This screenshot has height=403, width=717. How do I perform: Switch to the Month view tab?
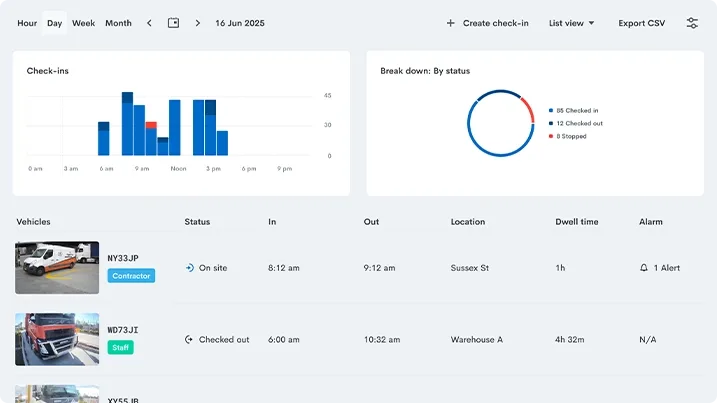[118, 23]
